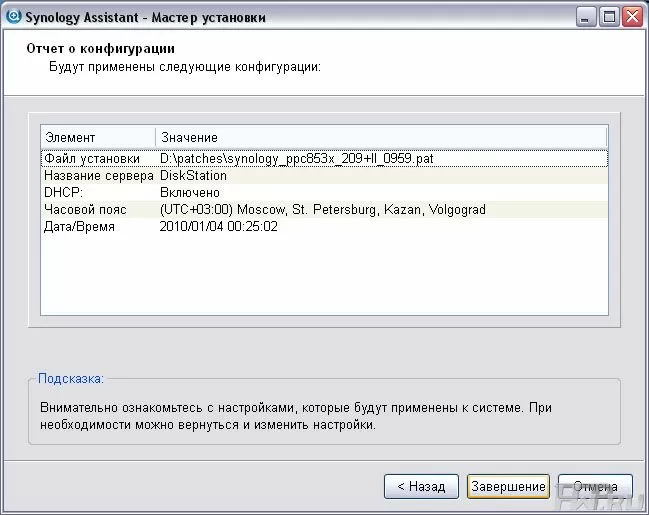Click the Элемент column header
Viewport: 649px width, 515px height.
tap(97, 137)
